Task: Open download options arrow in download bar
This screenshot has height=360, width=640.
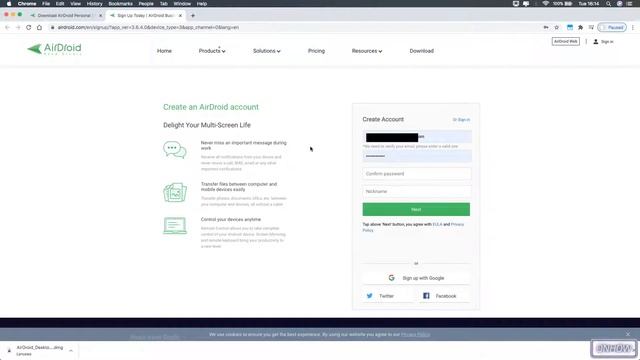Action: point(71,351)
